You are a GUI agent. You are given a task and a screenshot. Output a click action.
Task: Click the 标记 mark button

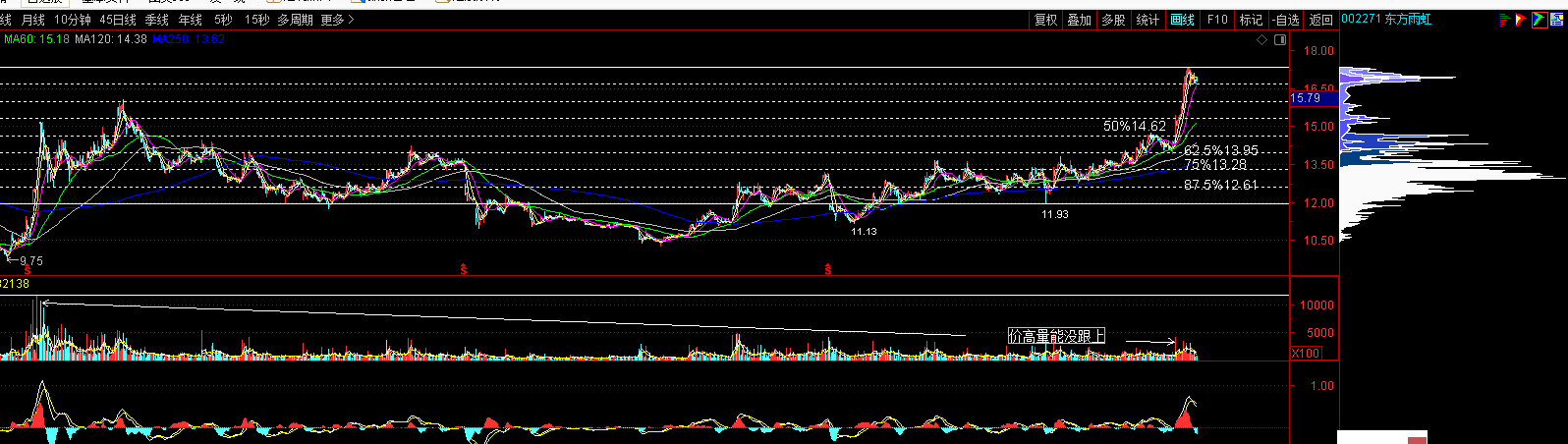coord(1251,20)
